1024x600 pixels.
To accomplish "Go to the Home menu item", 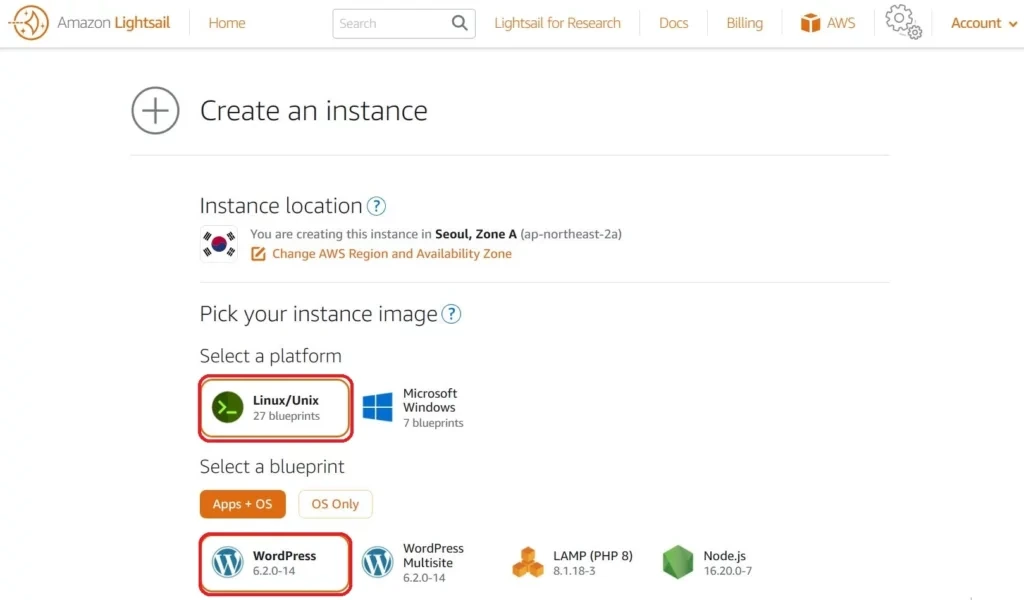I will [226, 22].
